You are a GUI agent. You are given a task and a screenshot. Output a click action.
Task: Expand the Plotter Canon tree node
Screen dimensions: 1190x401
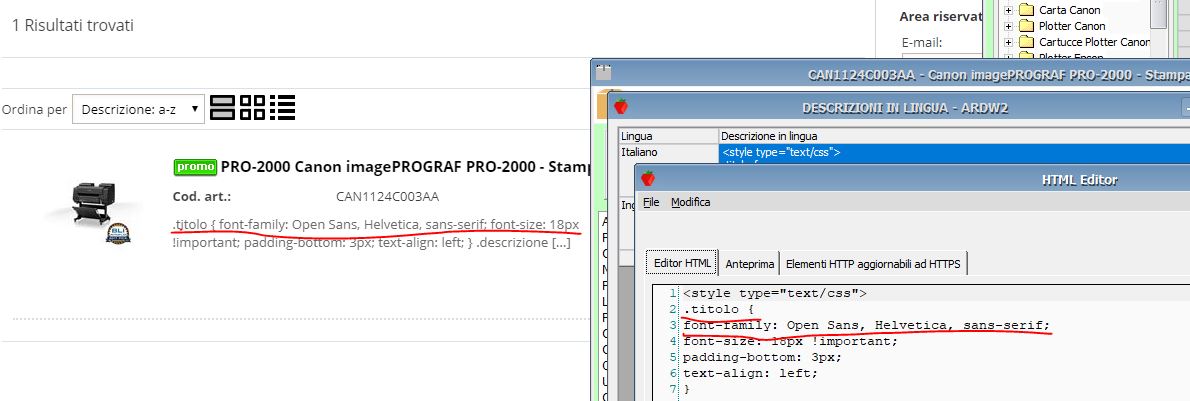point(1009,27)
